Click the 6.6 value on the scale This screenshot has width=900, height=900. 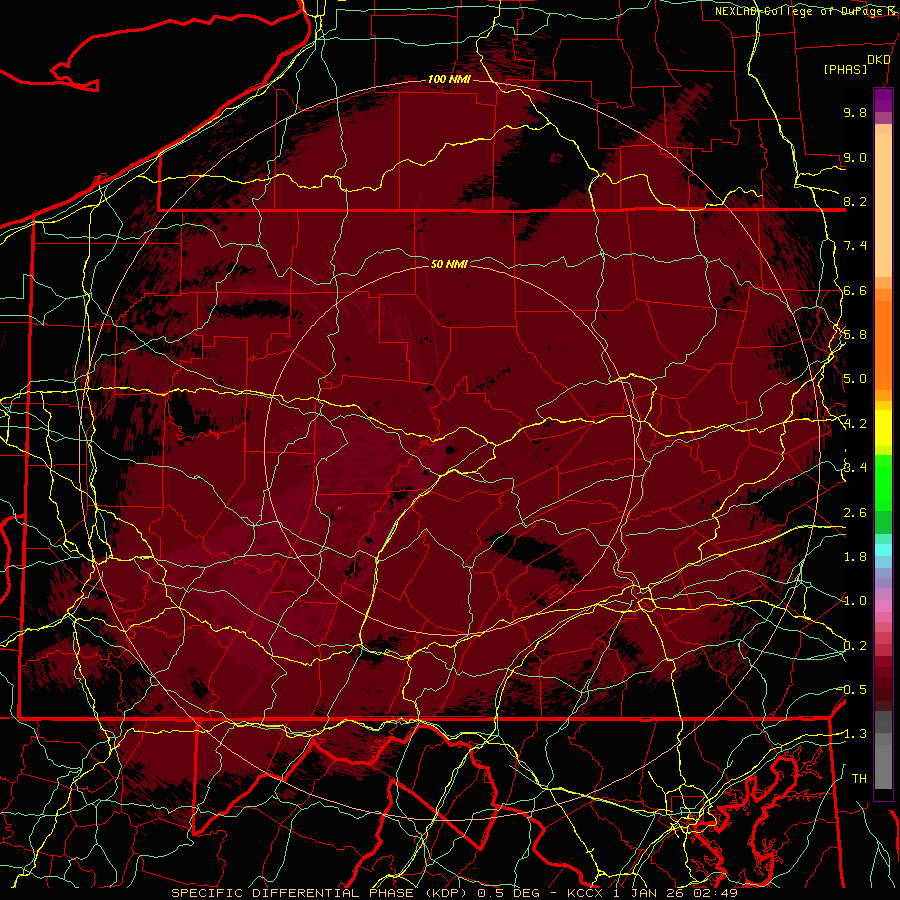pyautogui.click(x=855, y=290)
